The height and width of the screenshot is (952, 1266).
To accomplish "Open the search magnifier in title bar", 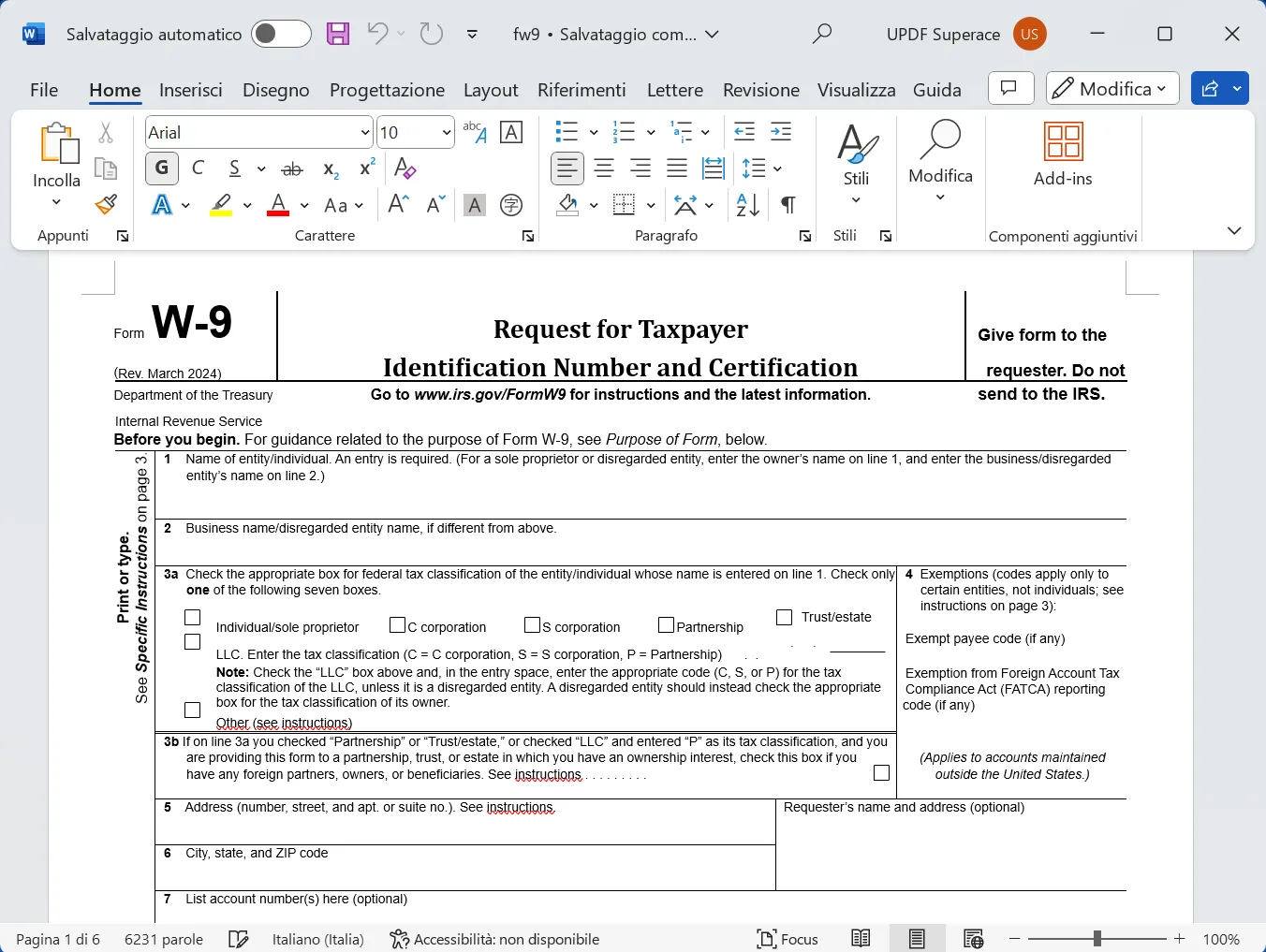I will click(822, 35).
